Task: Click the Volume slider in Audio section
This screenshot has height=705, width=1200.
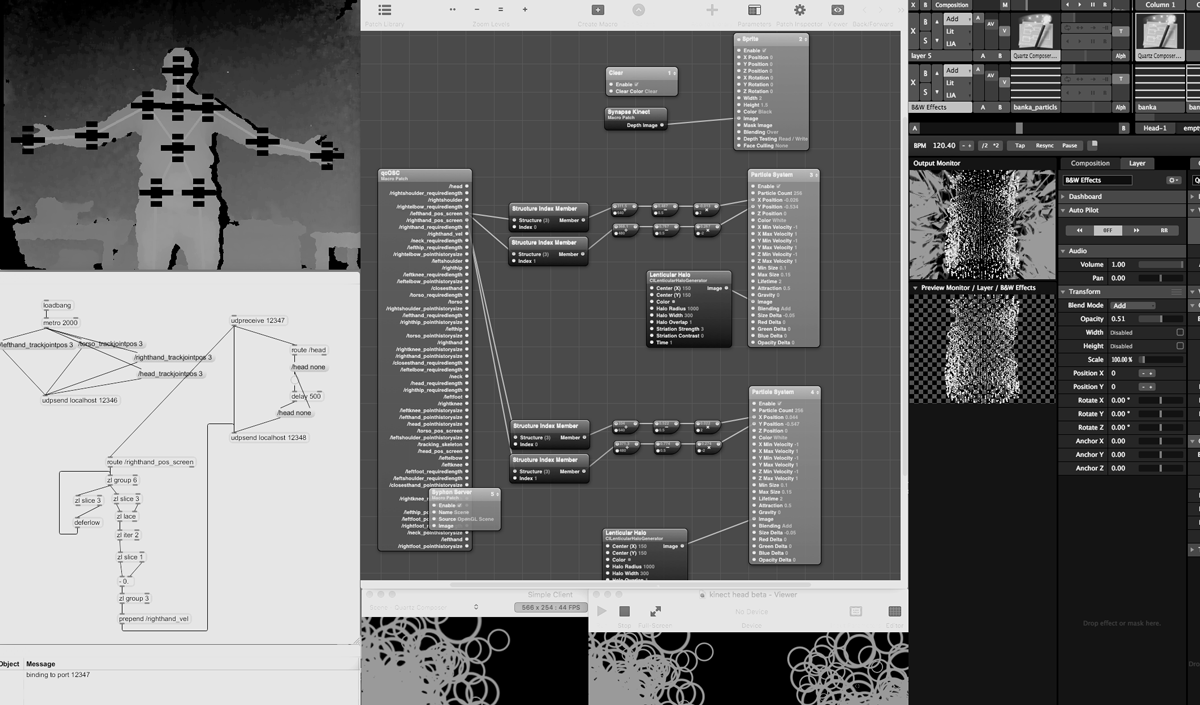Action: coord(1161,264)
